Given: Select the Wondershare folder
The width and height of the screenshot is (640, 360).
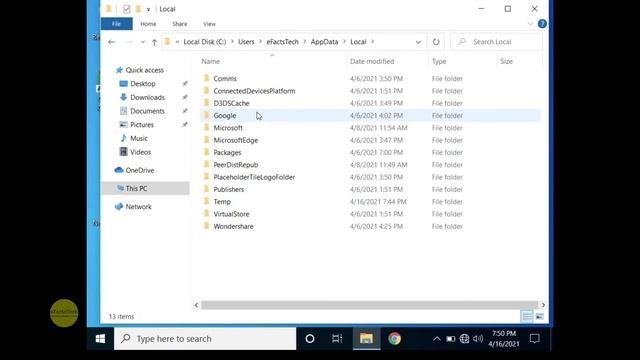Looking at the screenshot, I should (x=233, y=226).
